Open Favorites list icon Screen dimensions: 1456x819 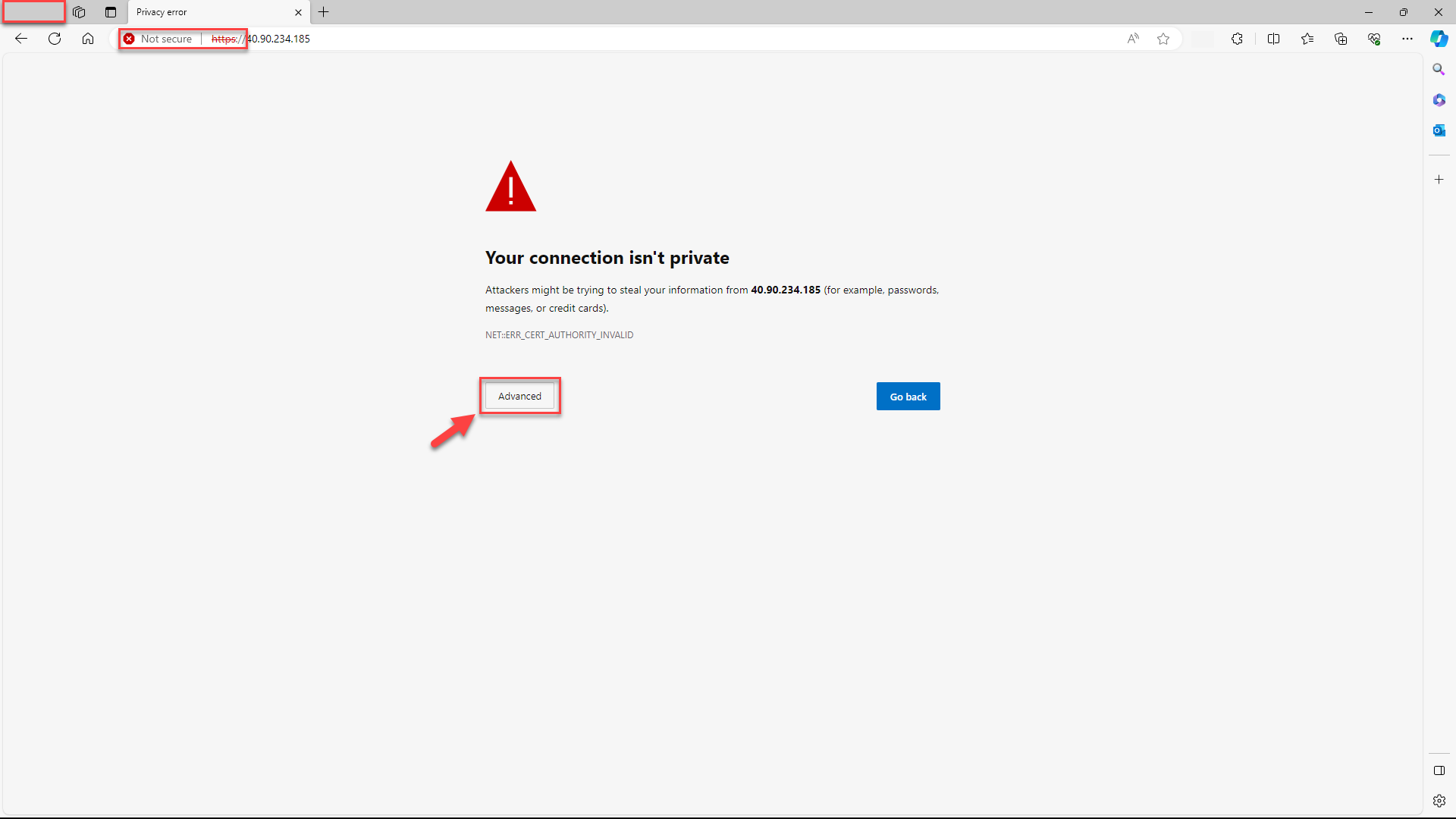click(x=1307, y=39)
